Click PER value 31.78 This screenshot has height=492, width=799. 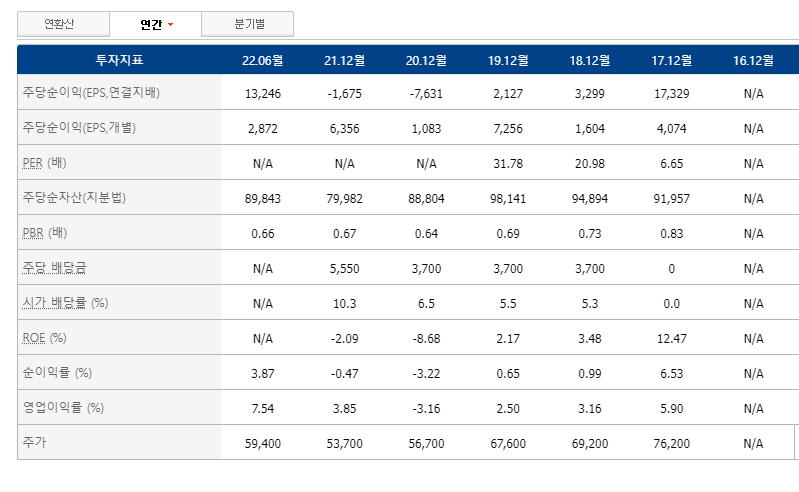click(x=508, y=164)
